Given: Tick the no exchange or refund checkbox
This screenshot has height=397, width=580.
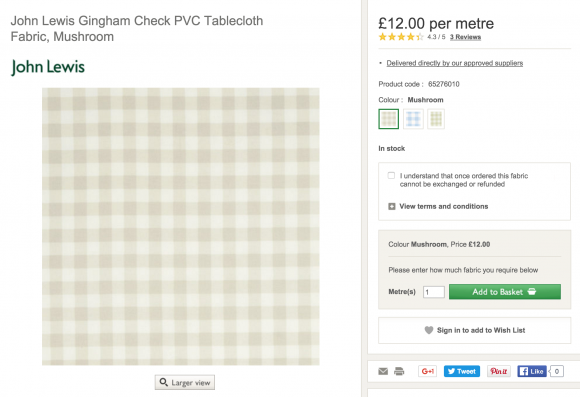Looking at the screenshot, I should [391, 175].
